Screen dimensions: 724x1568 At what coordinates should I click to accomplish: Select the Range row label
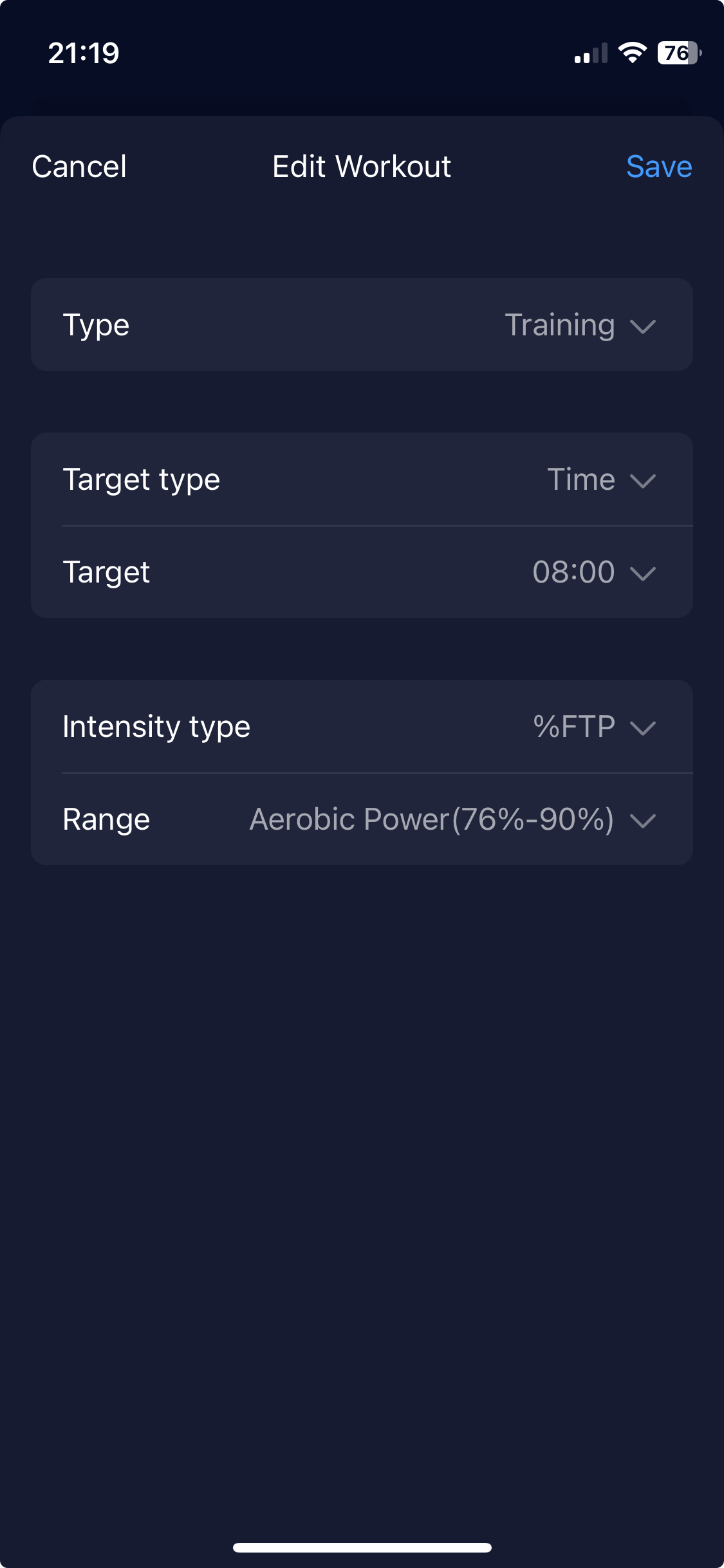106,819
